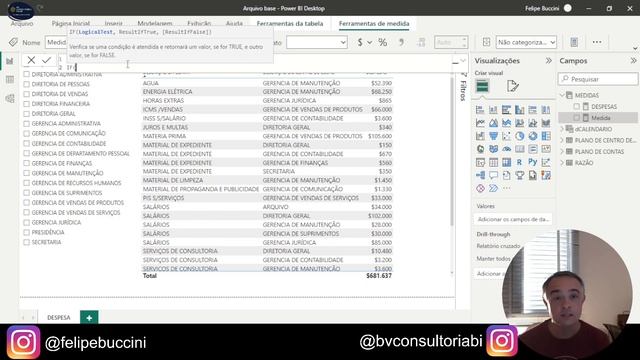
Task: Check DIRETORIA FINANCEIRA slicer box
Action: pyautogui.click(x=27, y=104)
